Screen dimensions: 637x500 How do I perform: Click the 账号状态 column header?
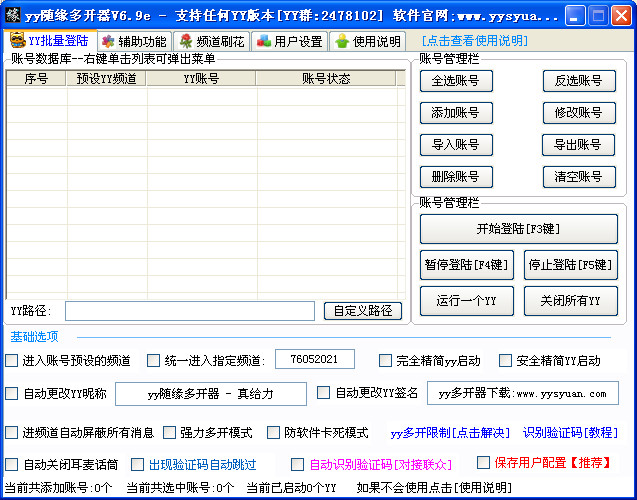326,79
